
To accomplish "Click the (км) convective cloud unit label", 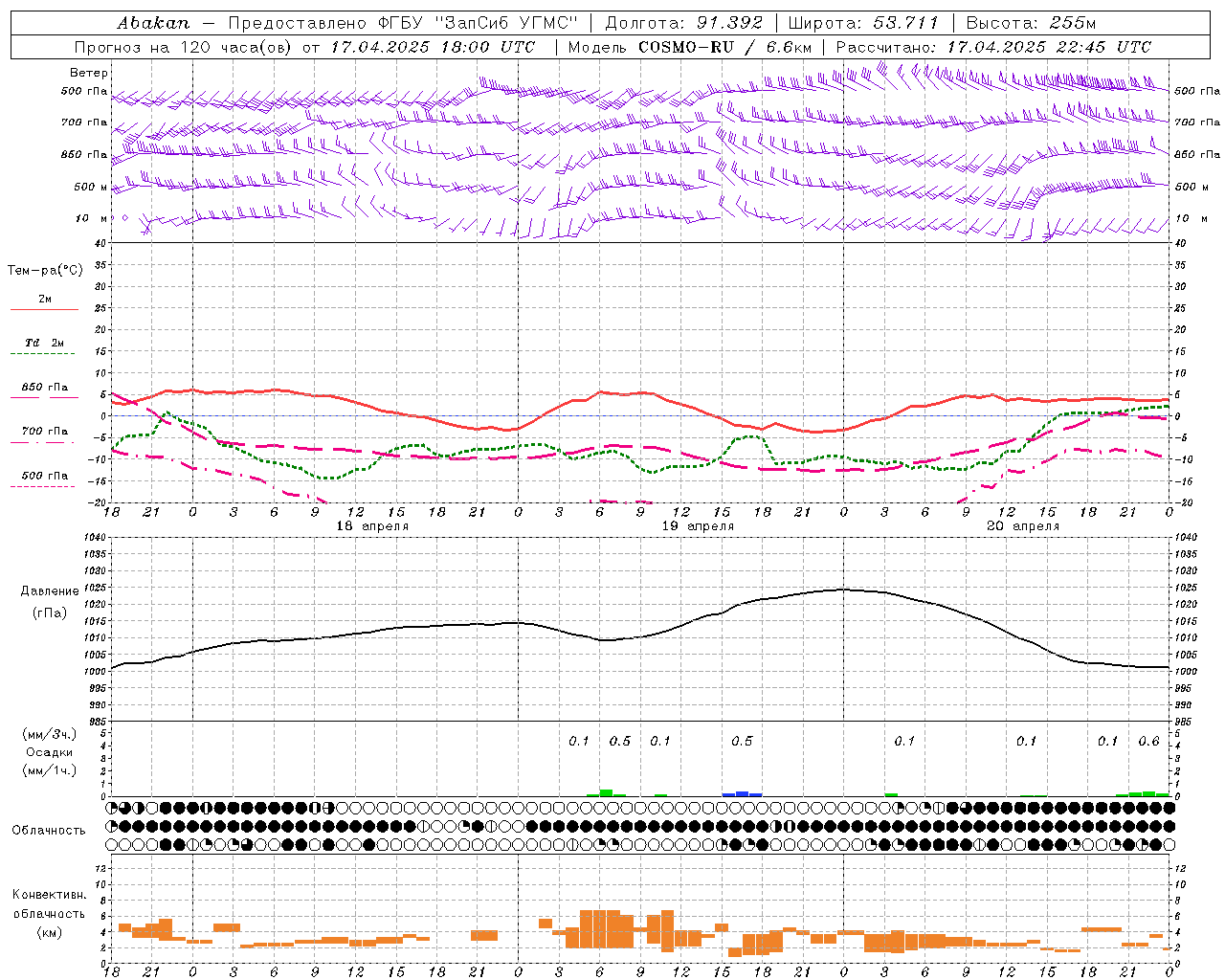I will (x=49, y=932).
